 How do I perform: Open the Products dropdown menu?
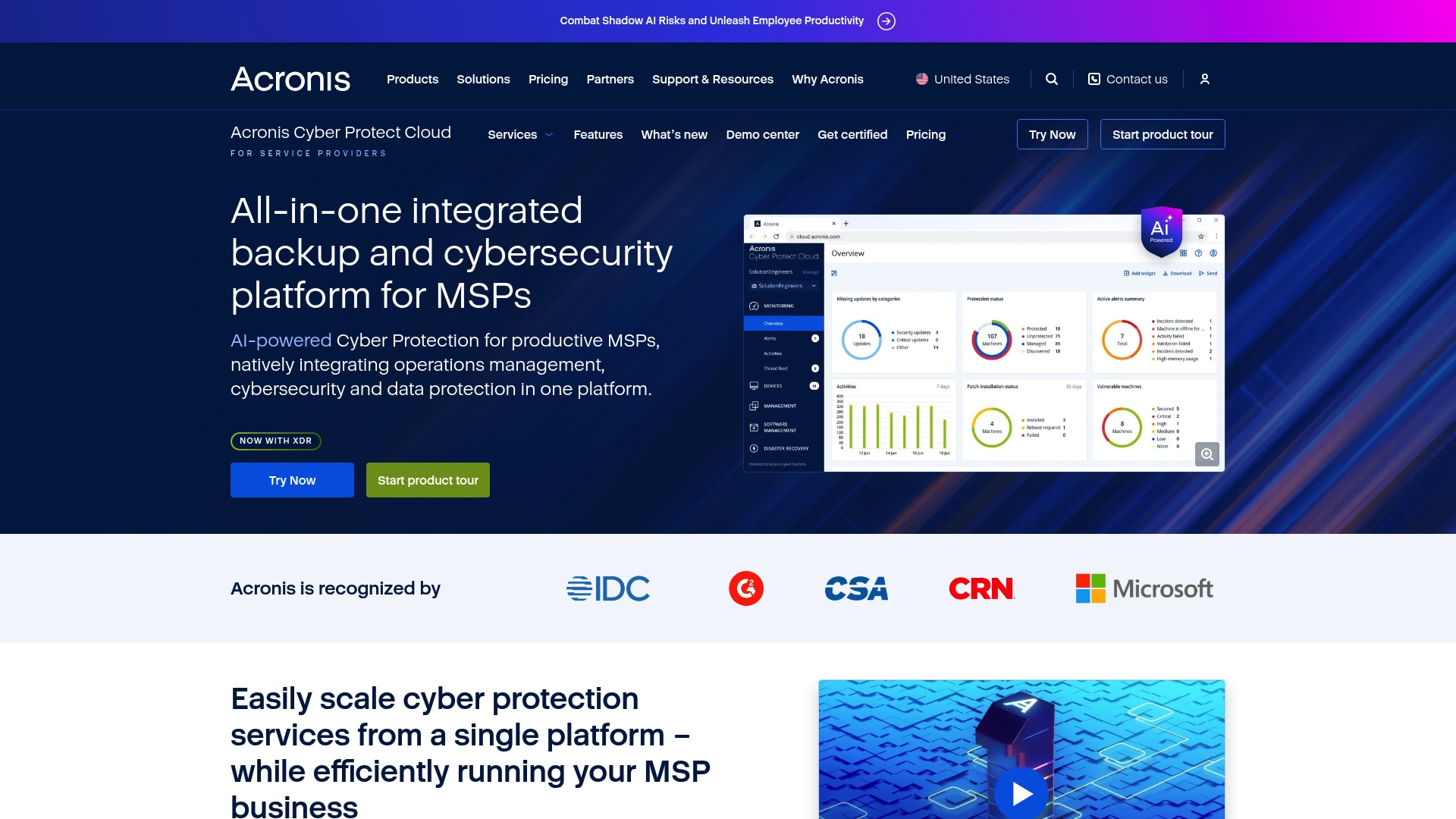pyautogui.click(x=412, y=79)
